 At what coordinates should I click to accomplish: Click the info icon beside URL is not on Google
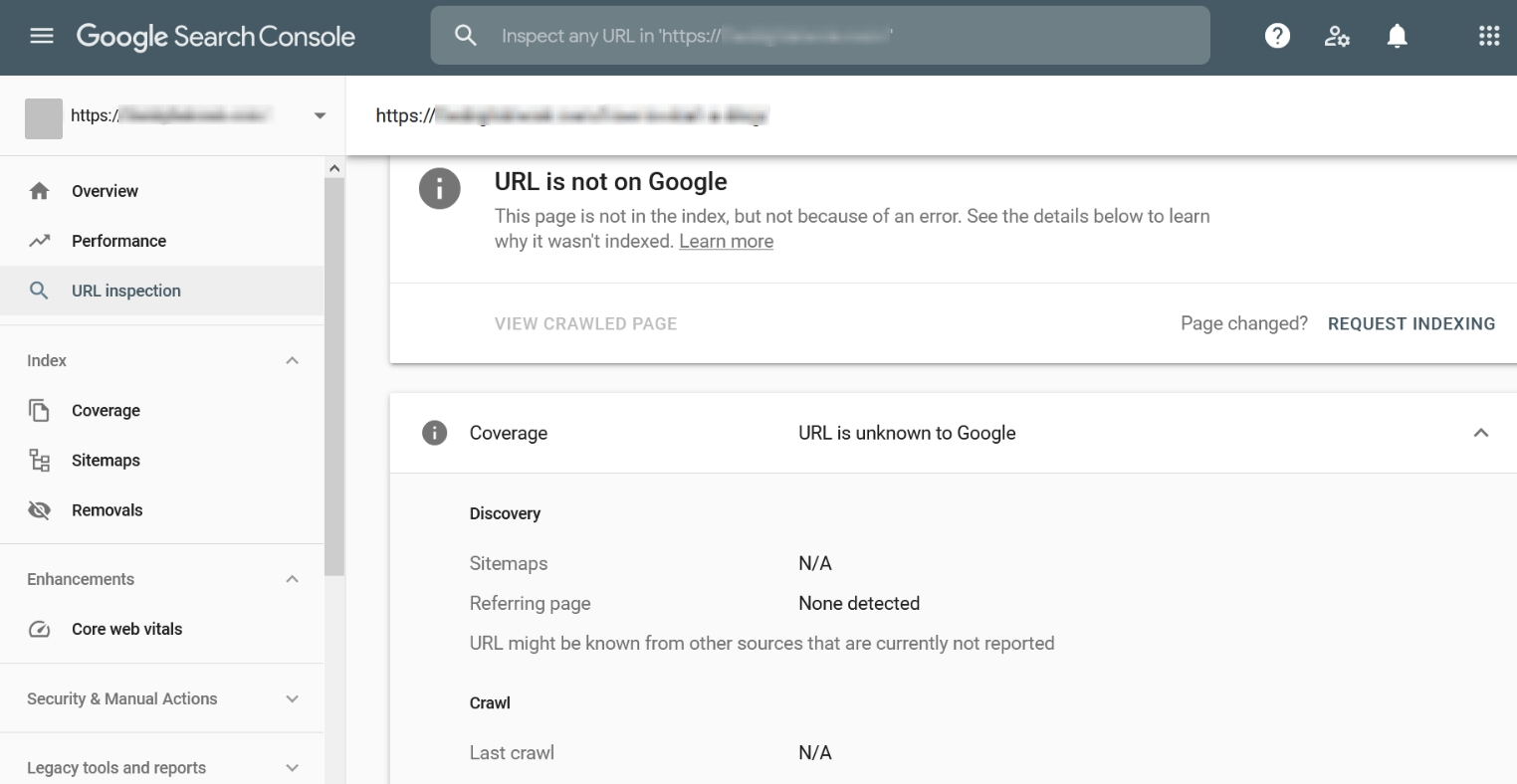click(x=439, y=188)
